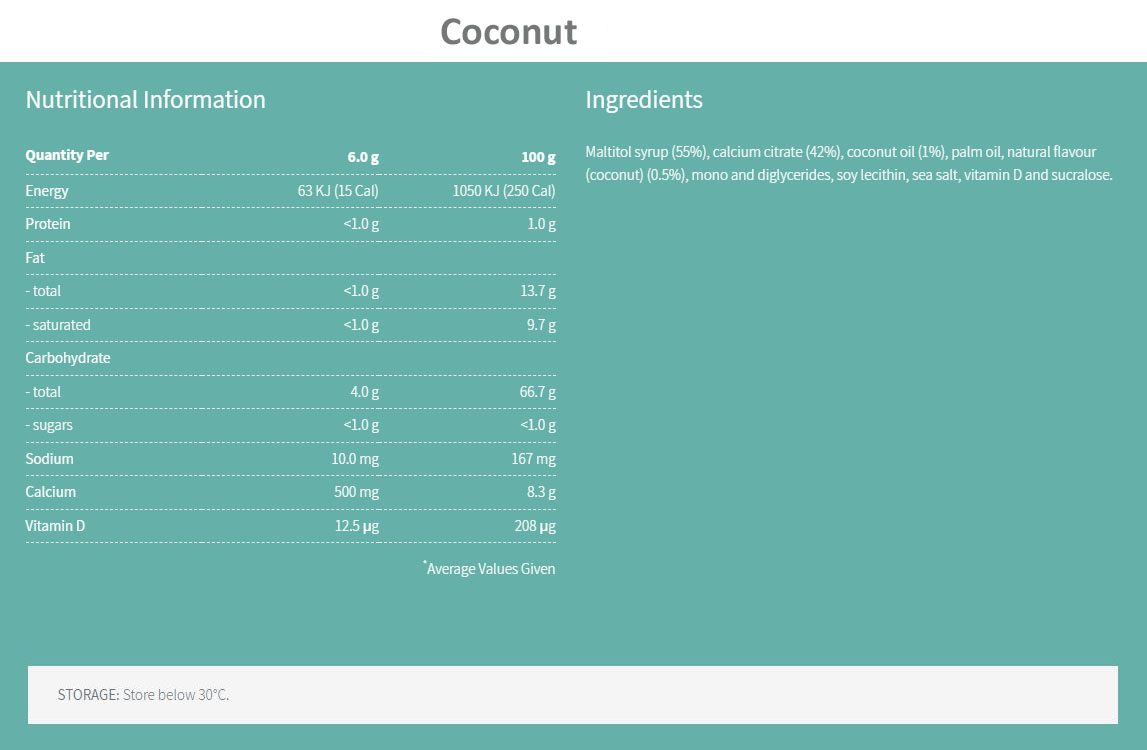Click the 100 g column header
1147x750 pixels.
[x=538, y=157]
